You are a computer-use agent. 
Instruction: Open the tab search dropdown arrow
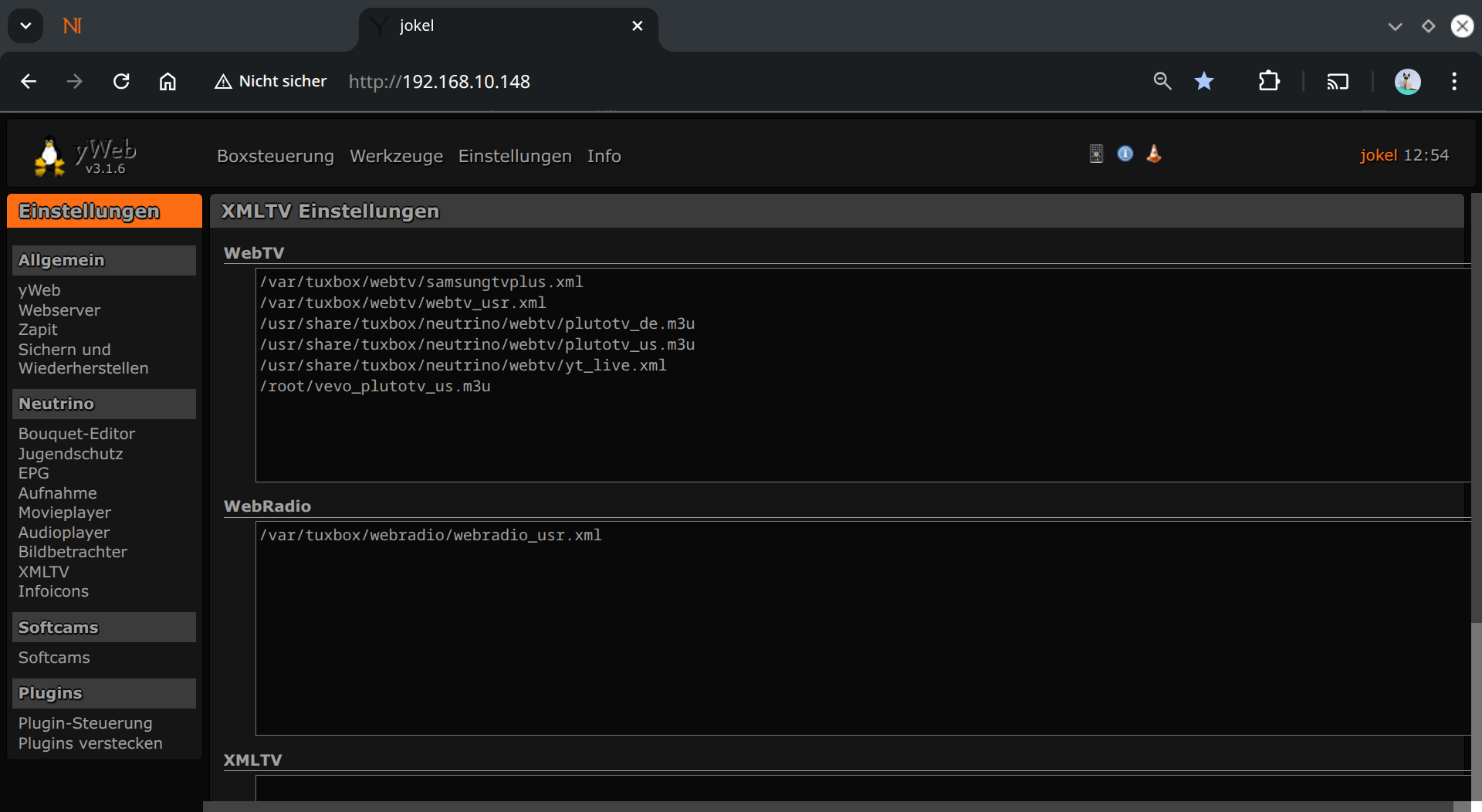tap(25, 26)
